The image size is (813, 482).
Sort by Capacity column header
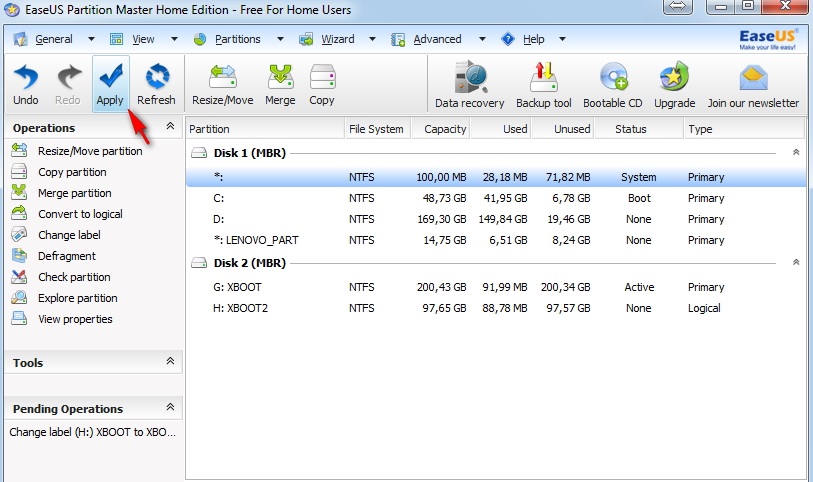[441, 129]
